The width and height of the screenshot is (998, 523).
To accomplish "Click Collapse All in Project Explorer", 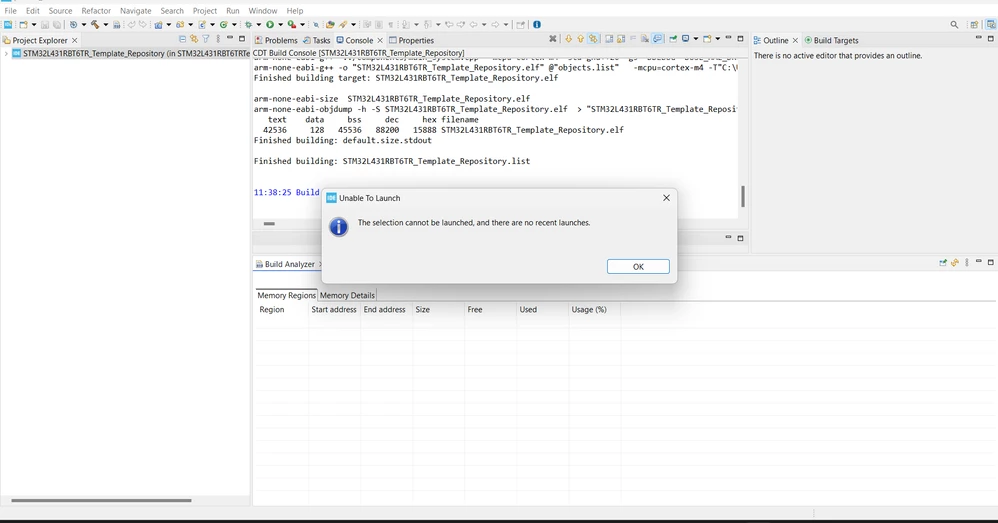I will tap(182, 39).
